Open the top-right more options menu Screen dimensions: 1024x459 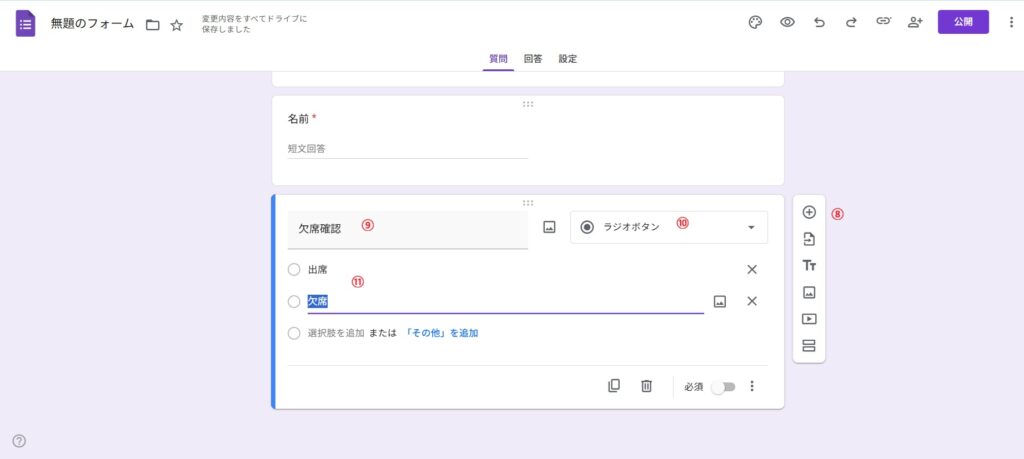click(1011, 22)
